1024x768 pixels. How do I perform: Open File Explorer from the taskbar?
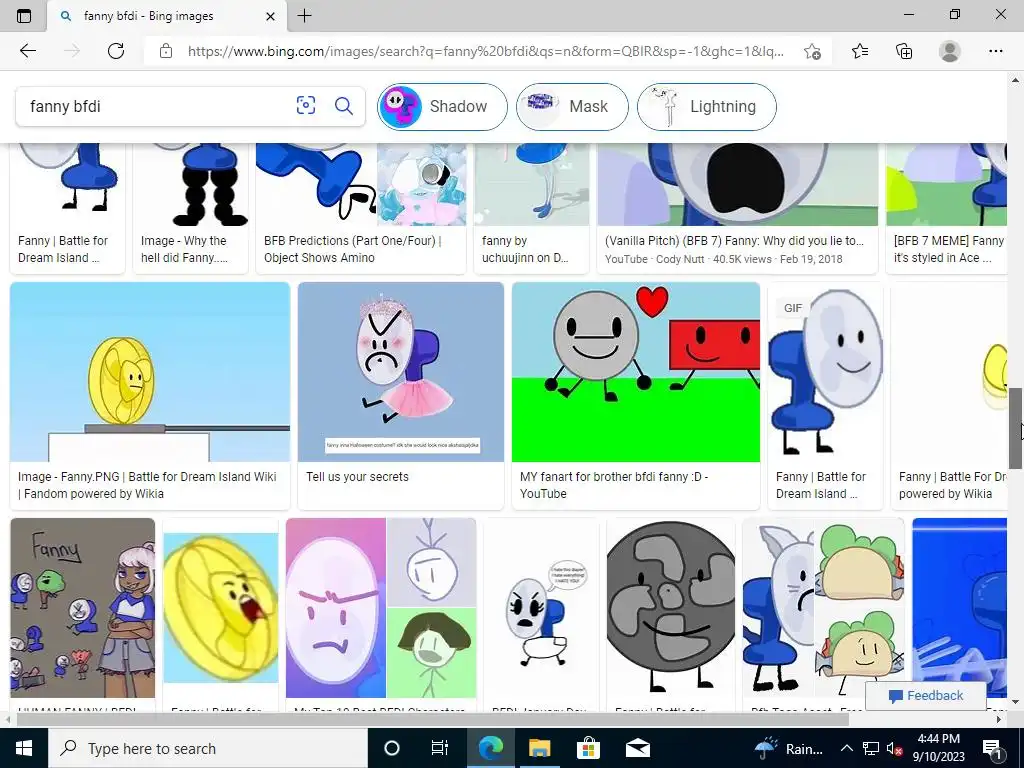[539, 748]
